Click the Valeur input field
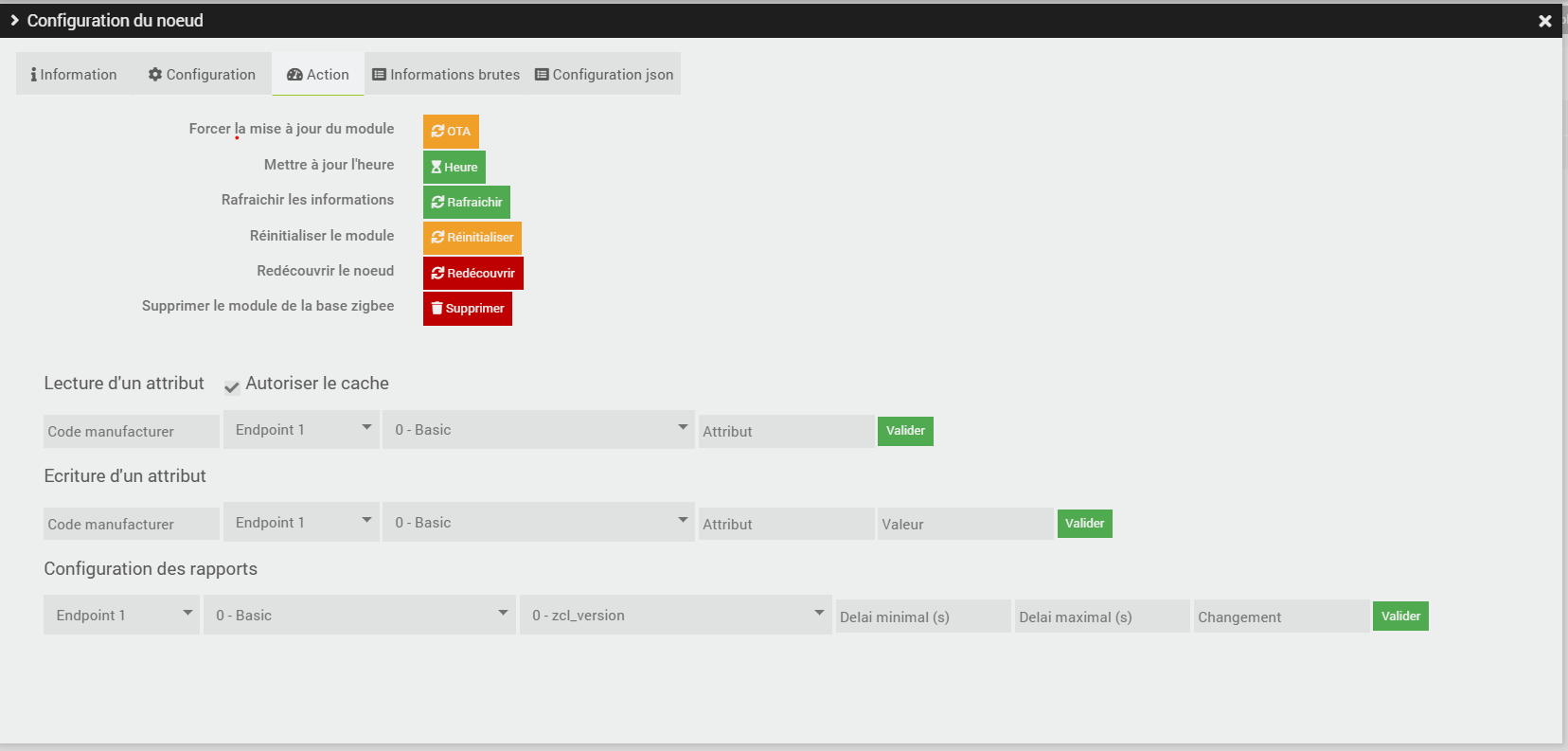1568x751 pixels. click(966, 525)
